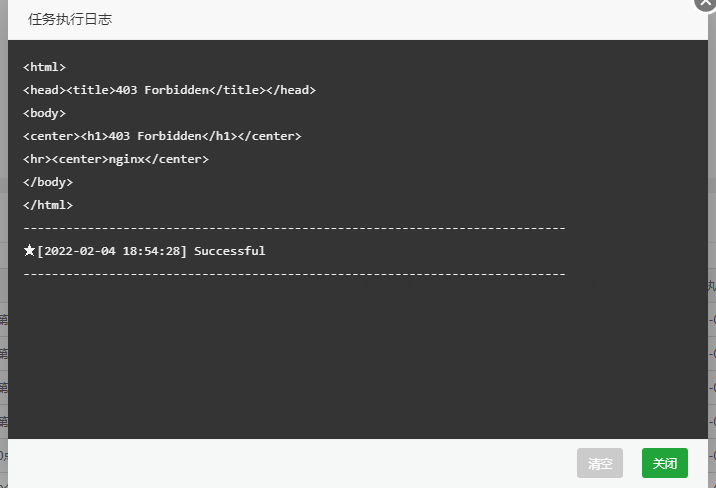
Task: Click the opening <body> log line
Action: pyautogui.click(x=44, y=113)
